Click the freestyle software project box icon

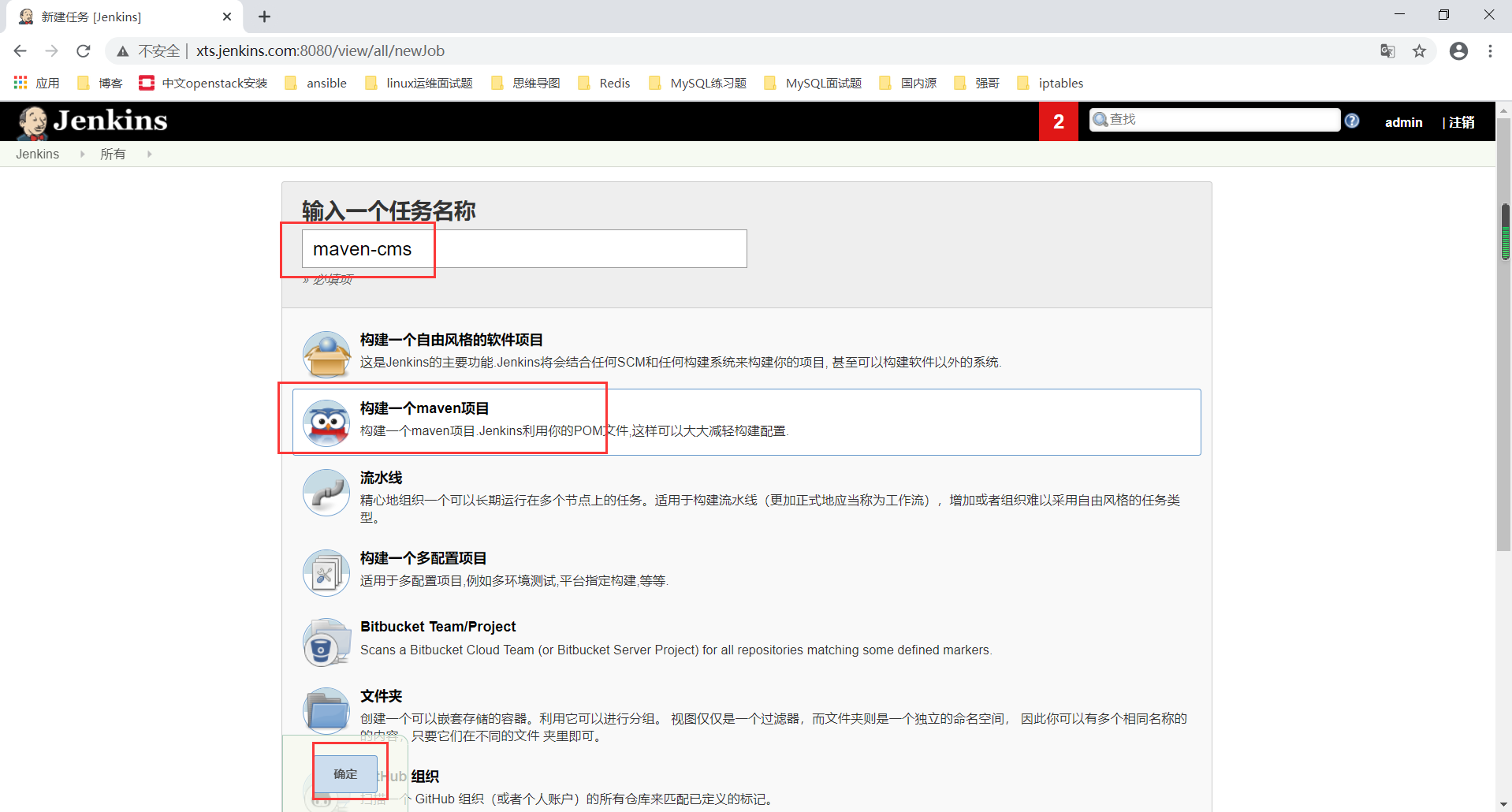coord(326,355)
